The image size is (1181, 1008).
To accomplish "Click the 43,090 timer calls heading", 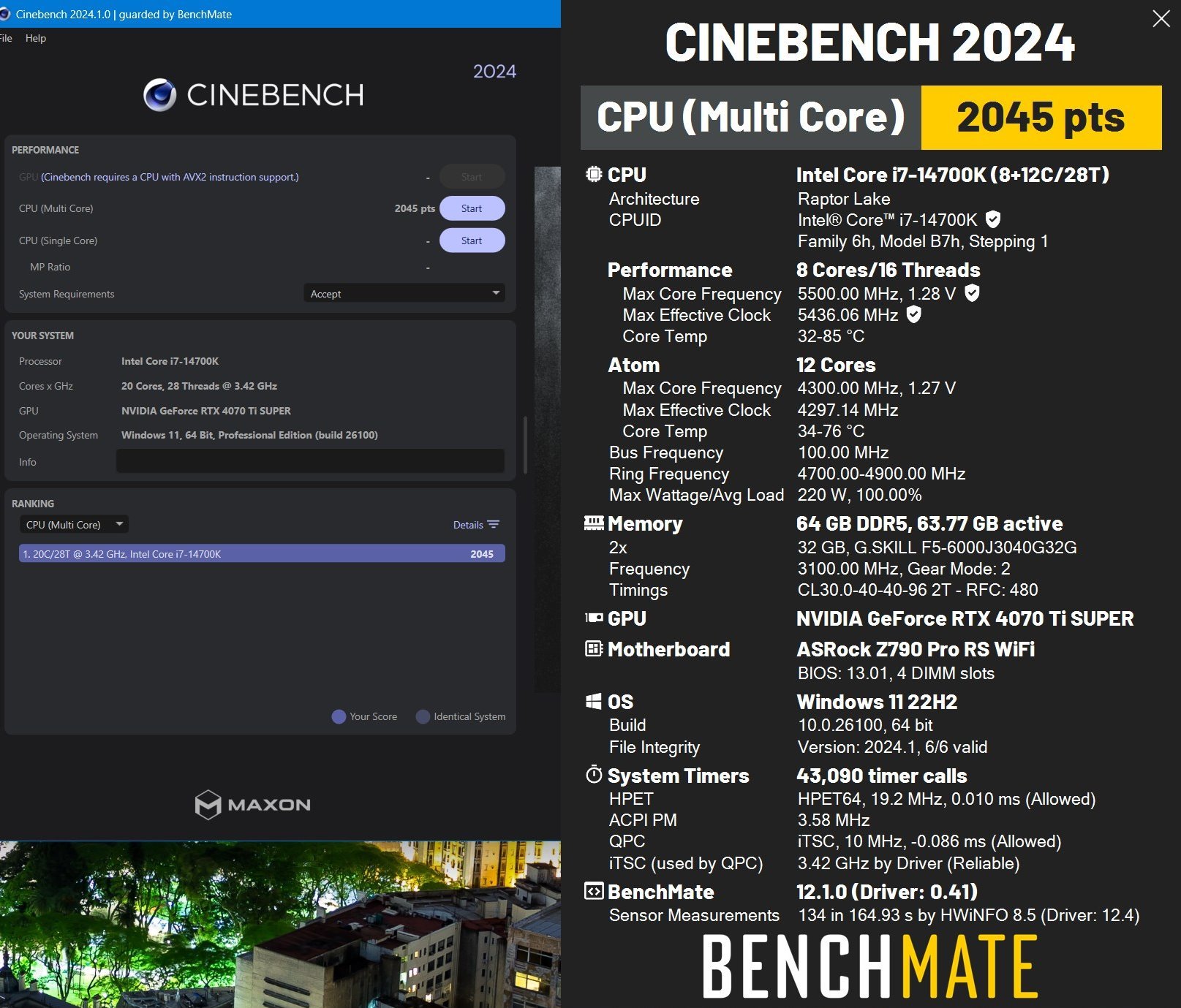I will (882, 776).
